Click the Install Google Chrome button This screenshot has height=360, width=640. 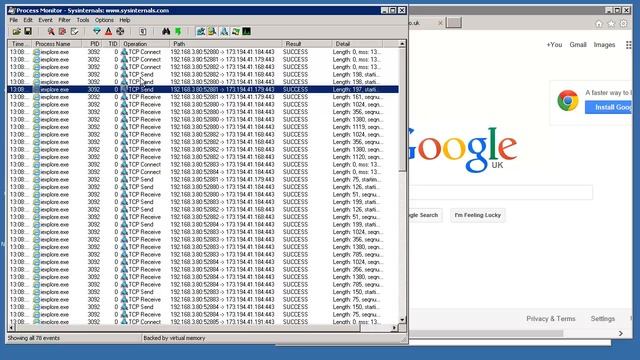point(609,107)
